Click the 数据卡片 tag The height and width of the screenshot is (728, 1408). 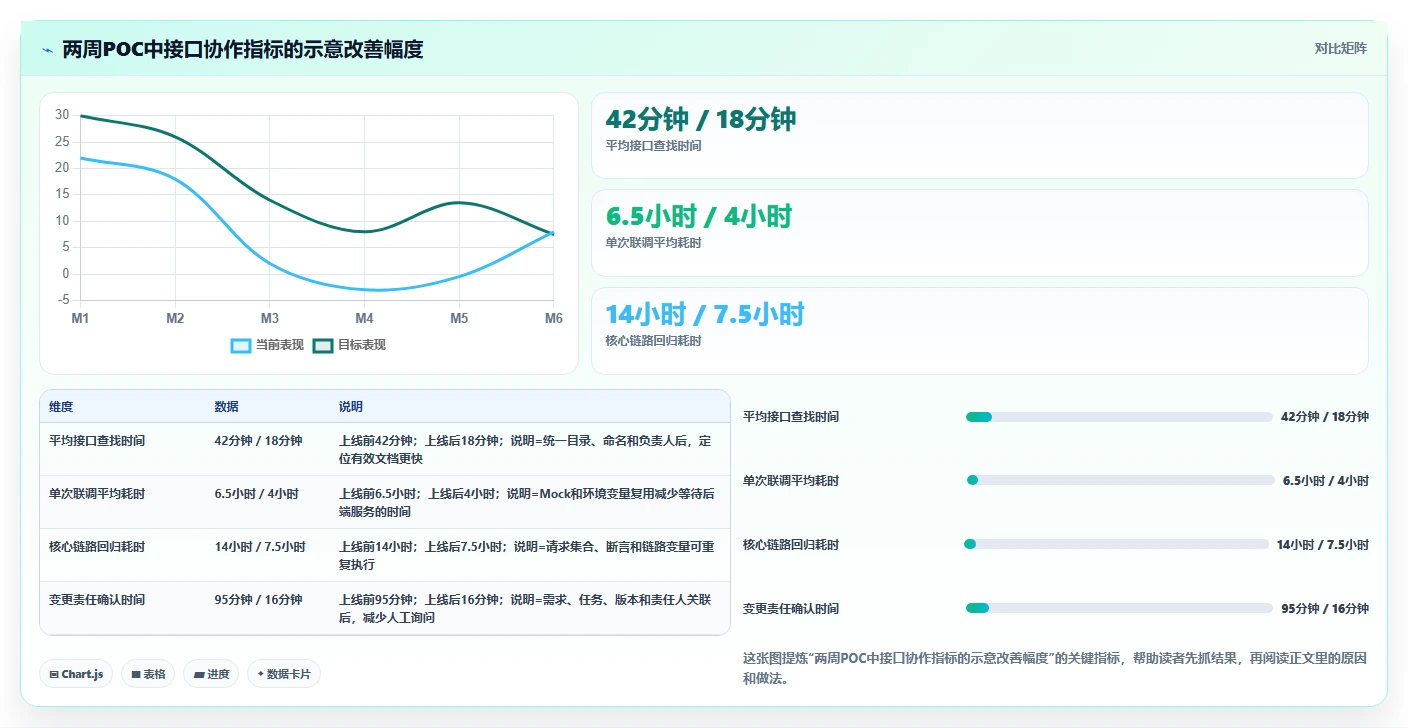click(x=284, y=674)
